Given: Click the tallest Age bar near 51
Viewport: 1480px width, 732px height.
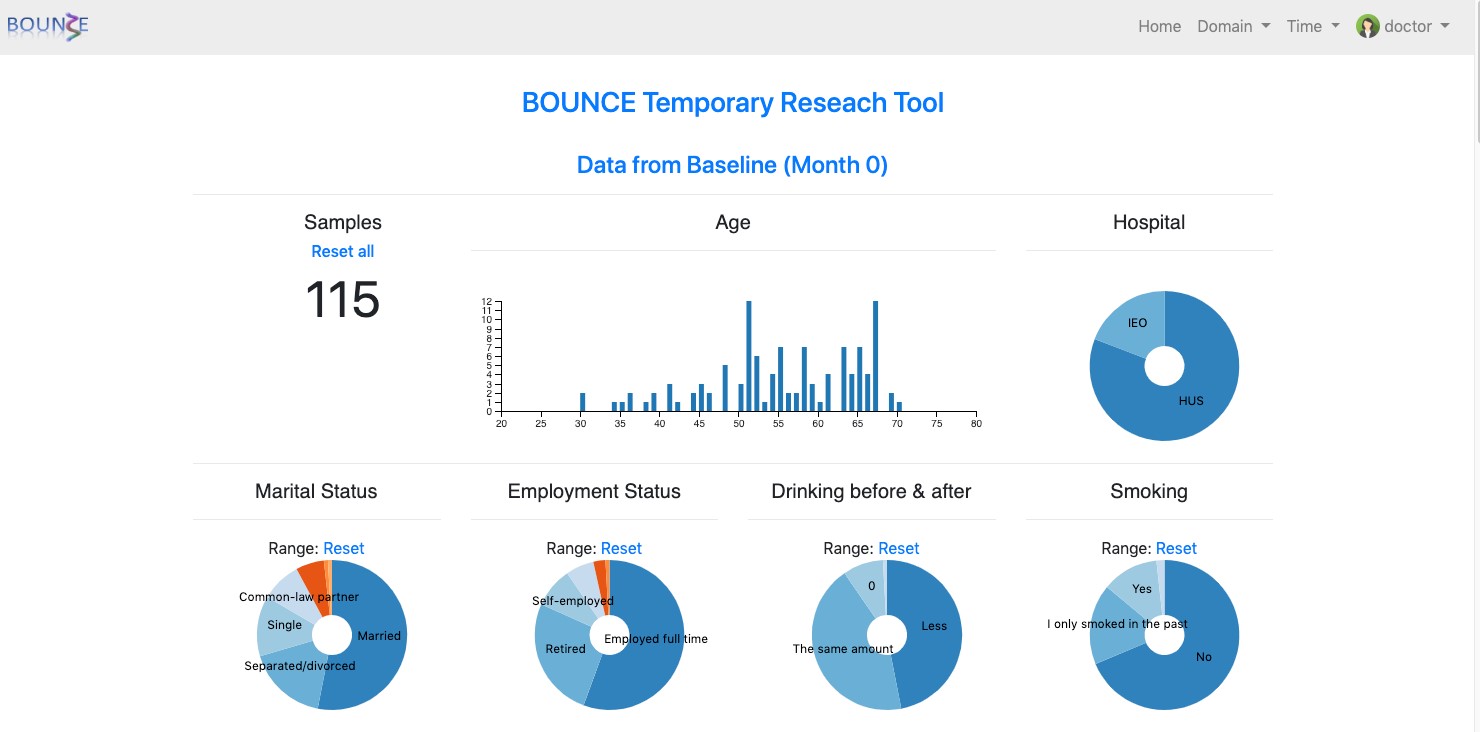Looking at the screenshot, I should pyautogui.click(x=749, y=356).
